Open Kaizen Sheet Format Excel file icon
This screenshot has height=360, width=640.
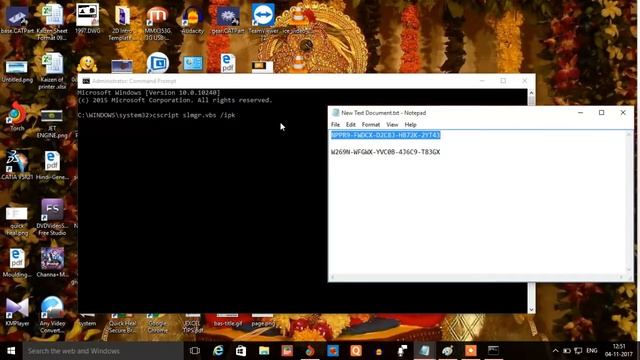52,22
